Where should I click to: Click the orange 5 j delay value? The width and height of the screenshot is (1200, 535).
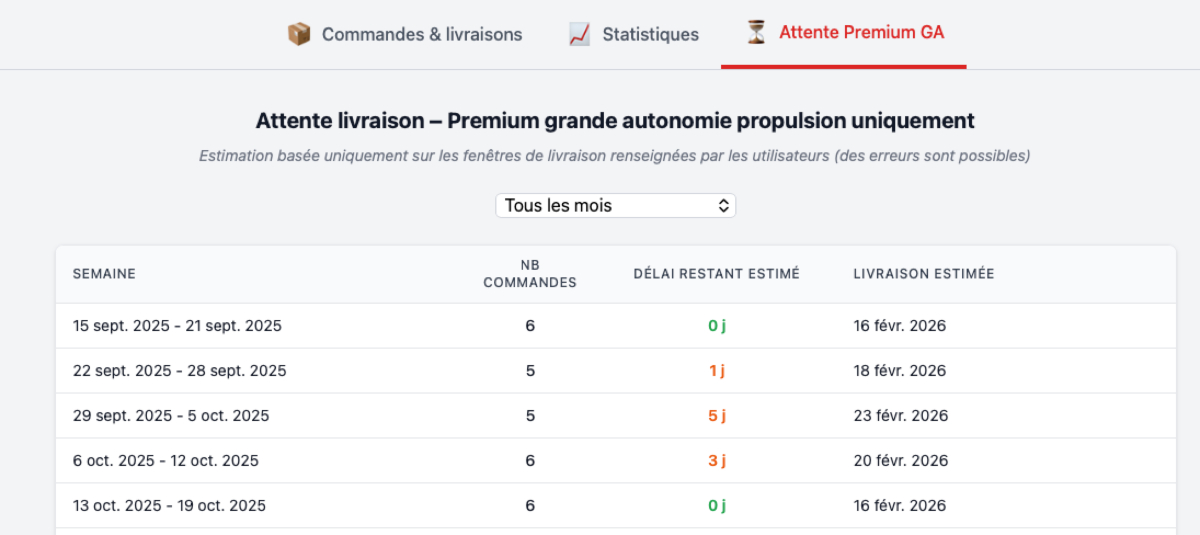(716, 416)
